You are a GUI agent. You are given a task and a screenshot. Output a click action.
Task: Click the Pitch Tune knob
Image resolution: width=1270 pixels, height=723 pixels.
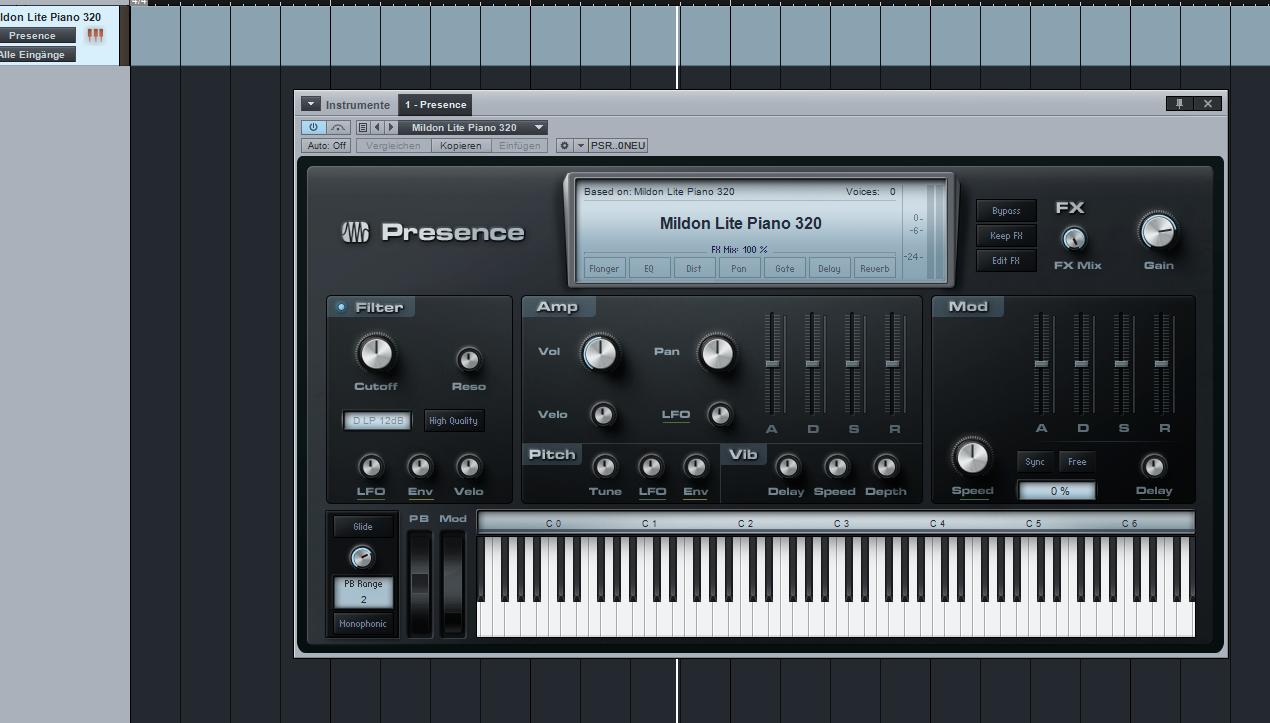(x=604, y=467)
